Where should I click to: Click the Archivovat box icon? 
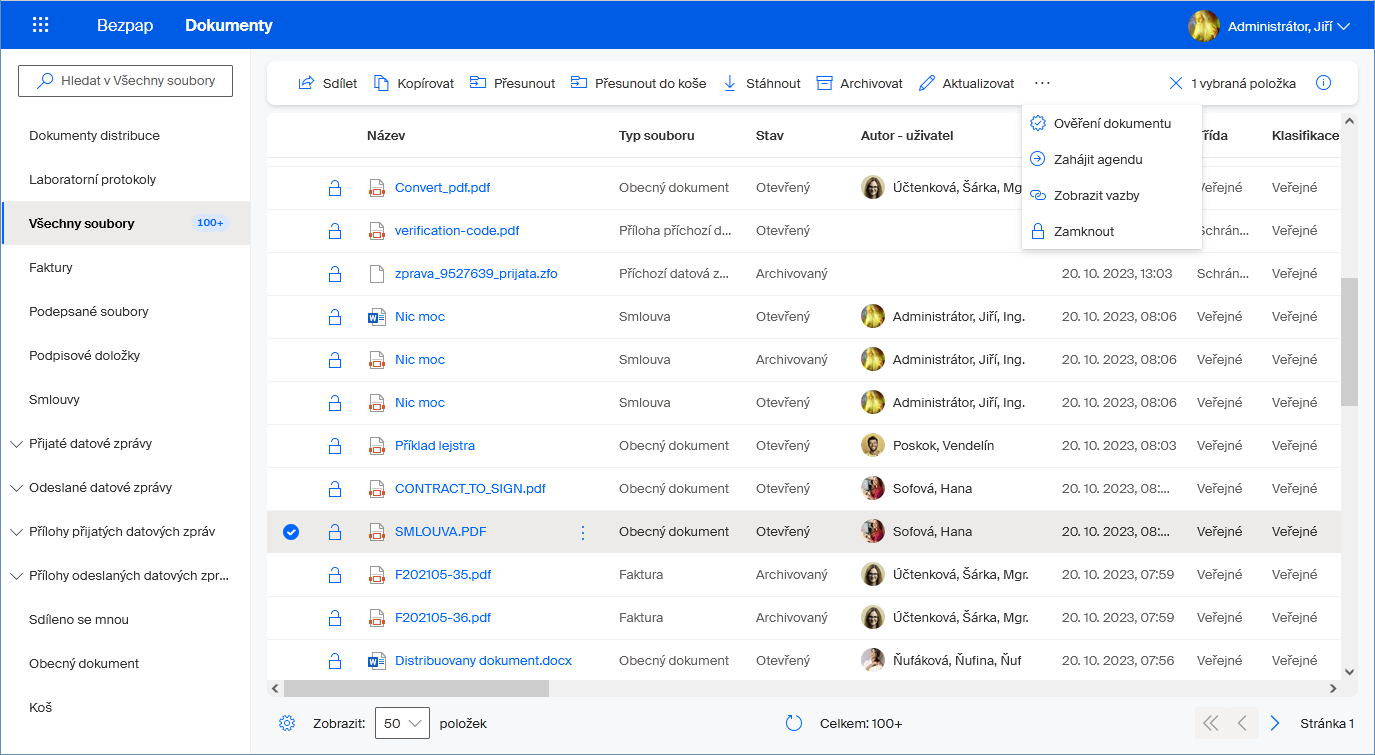(824, 83)
